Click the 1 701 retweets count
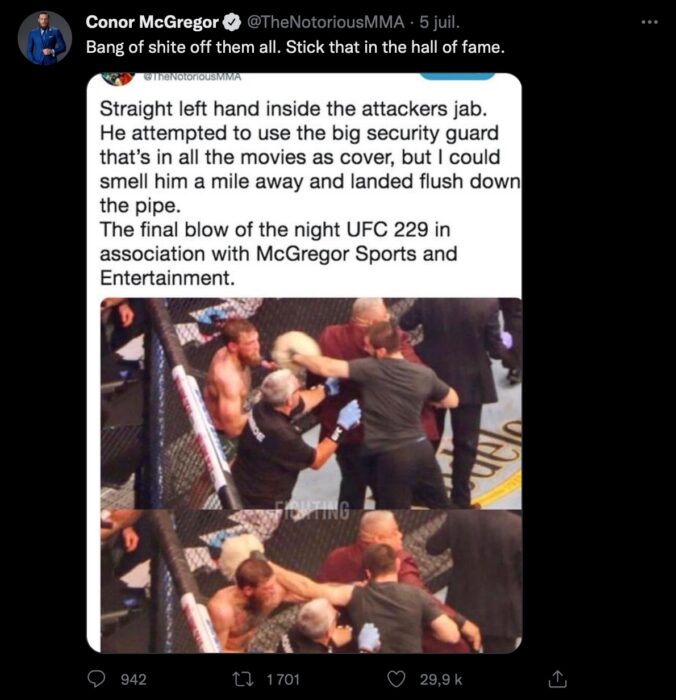The height and width of the screenshot is (700, 676). click(x=283, y=679)
